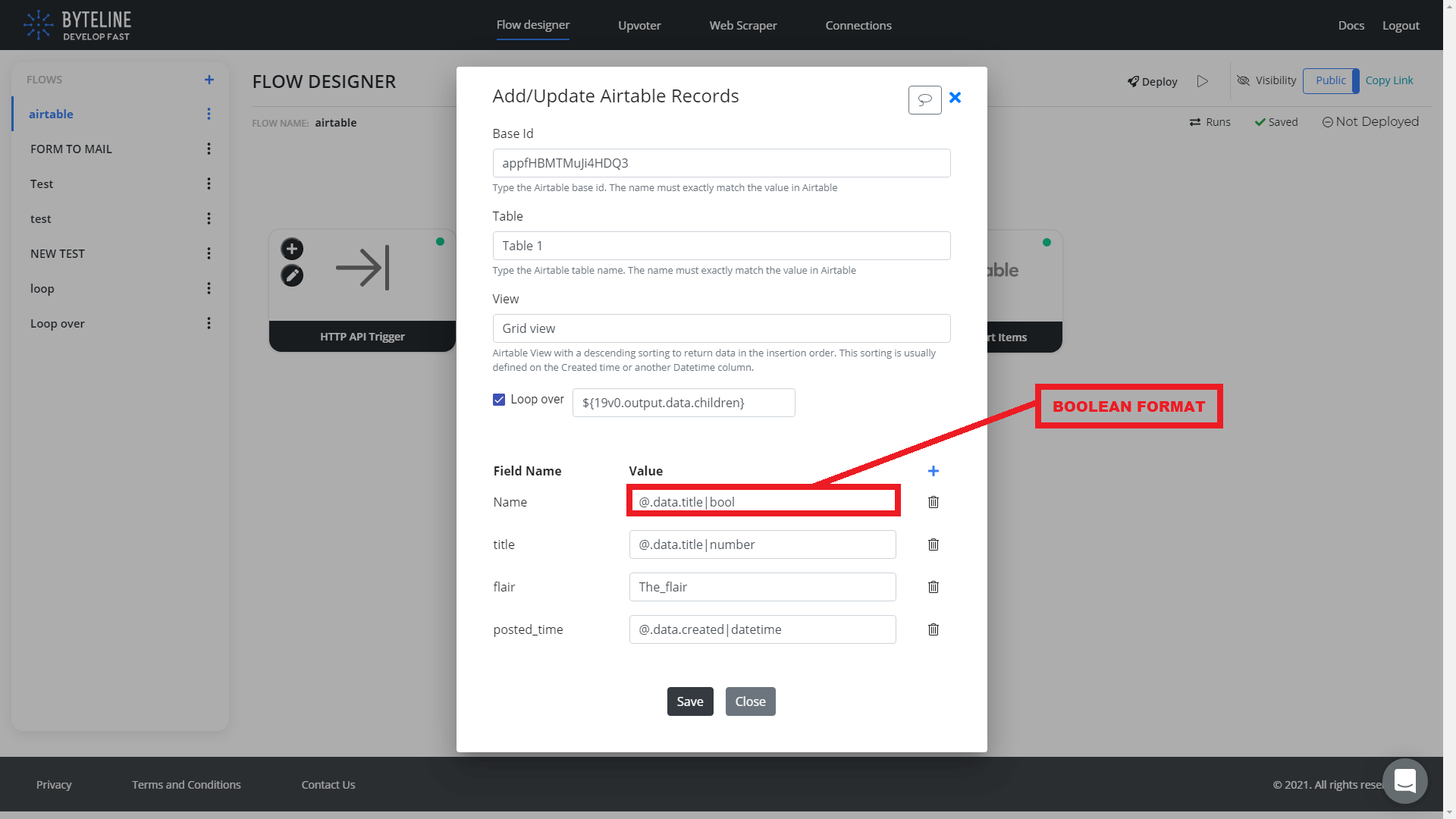Click the title value field
1456x819 pixels.
pyautogui.click(x=763, y=544)
